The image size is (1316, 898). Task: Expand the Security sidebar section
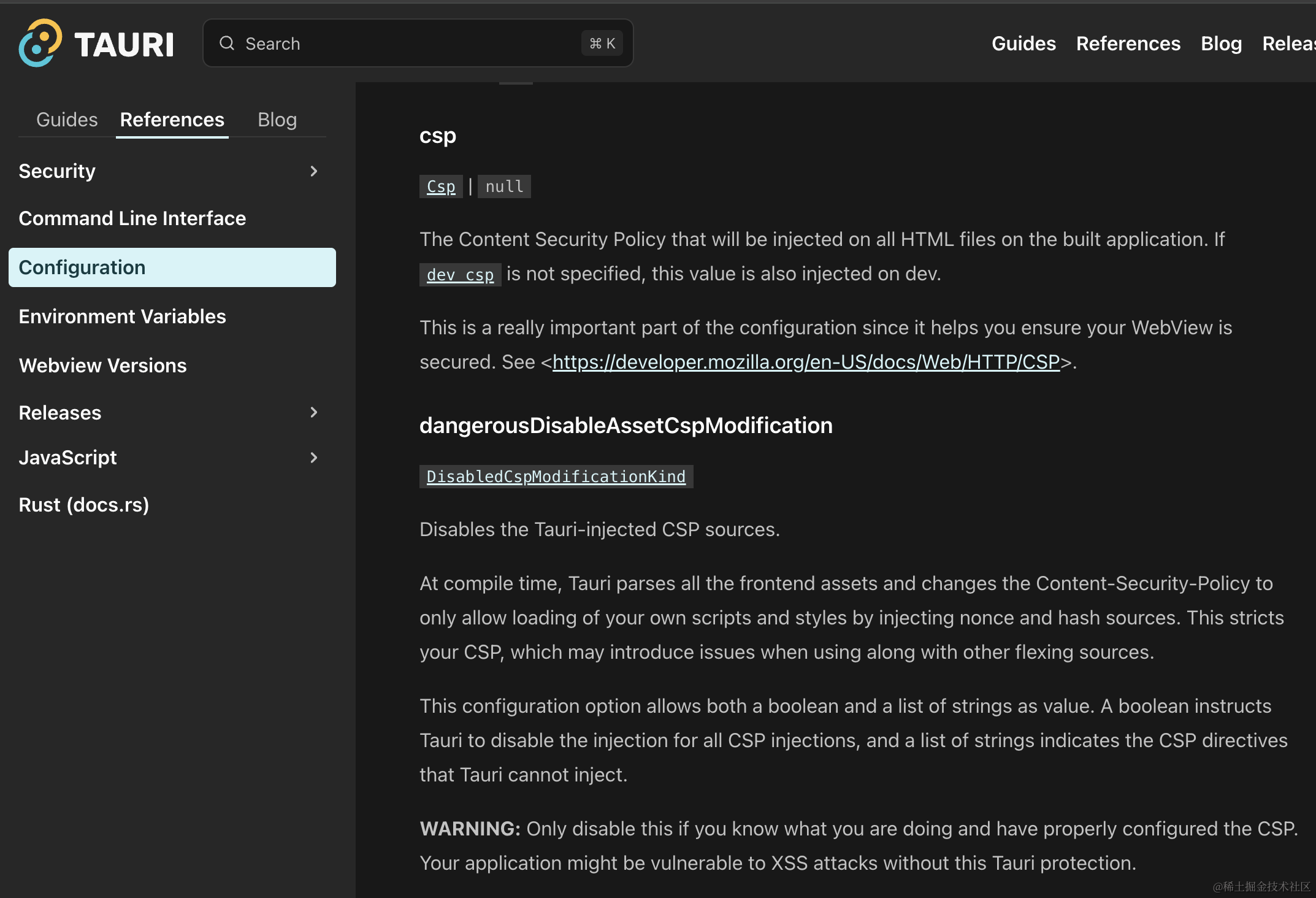(x=313, y=171)
